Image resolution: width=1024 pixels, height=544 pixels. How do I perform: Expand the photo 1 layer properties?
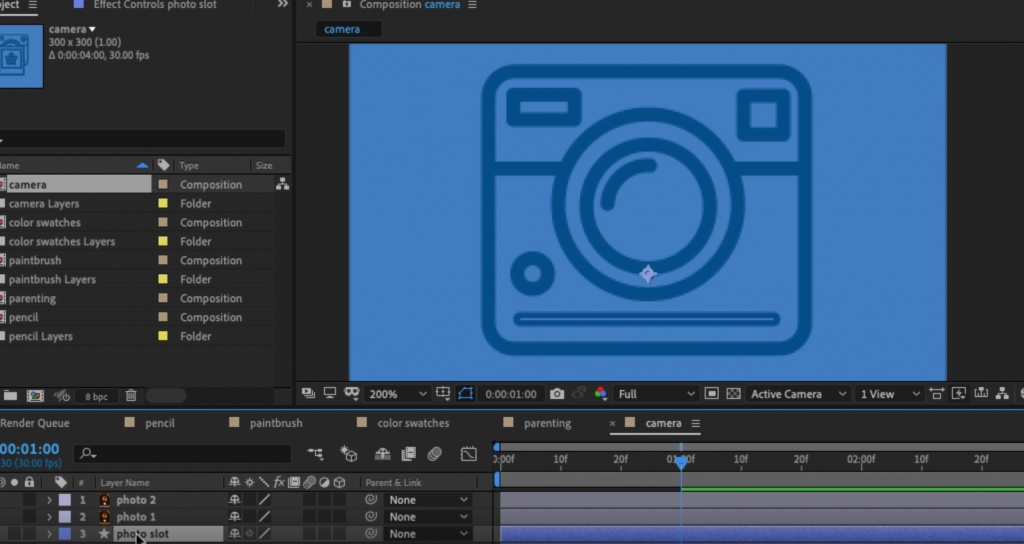49,517
